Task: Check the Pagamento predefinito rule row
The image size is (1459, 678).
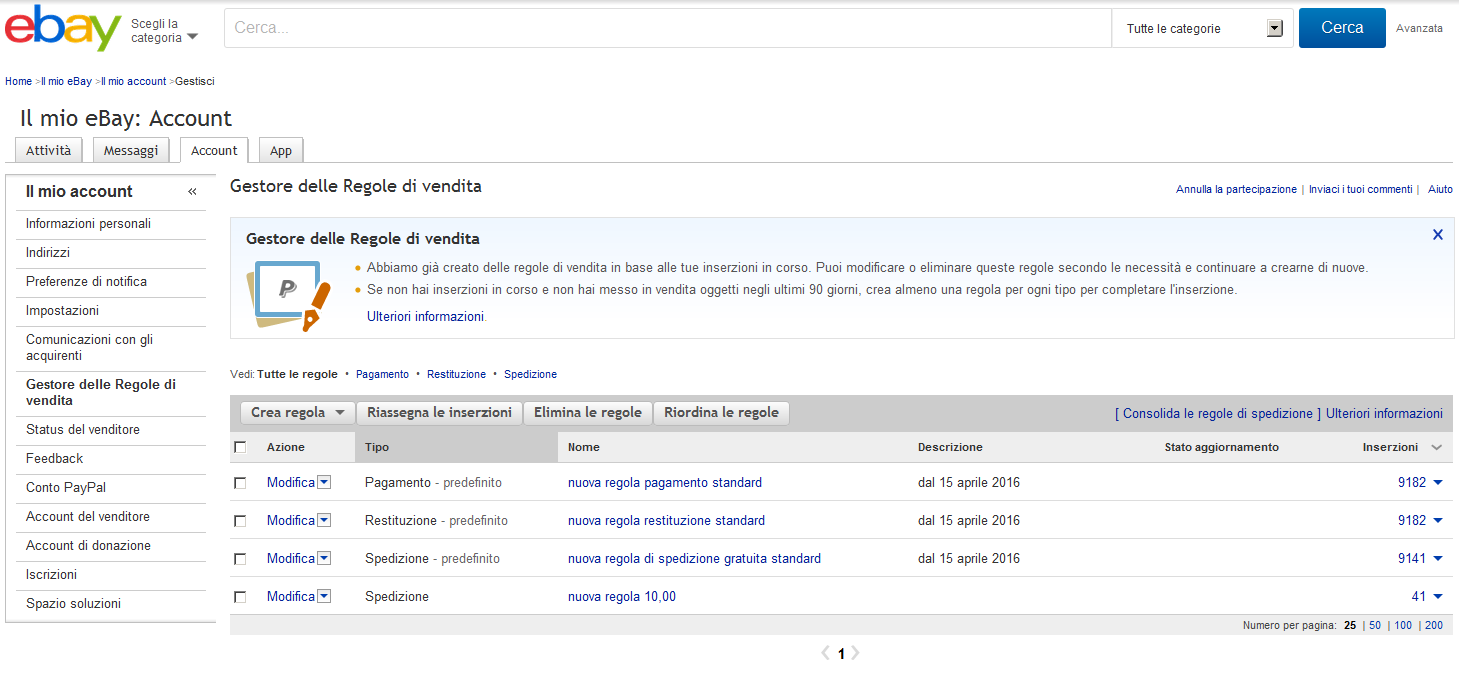Action: [x=240, y=483]
